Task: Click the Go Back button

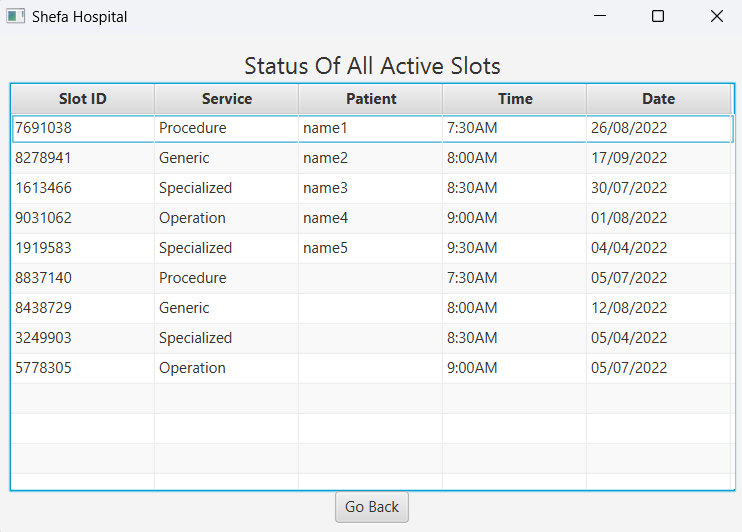Action: point(372,507)
